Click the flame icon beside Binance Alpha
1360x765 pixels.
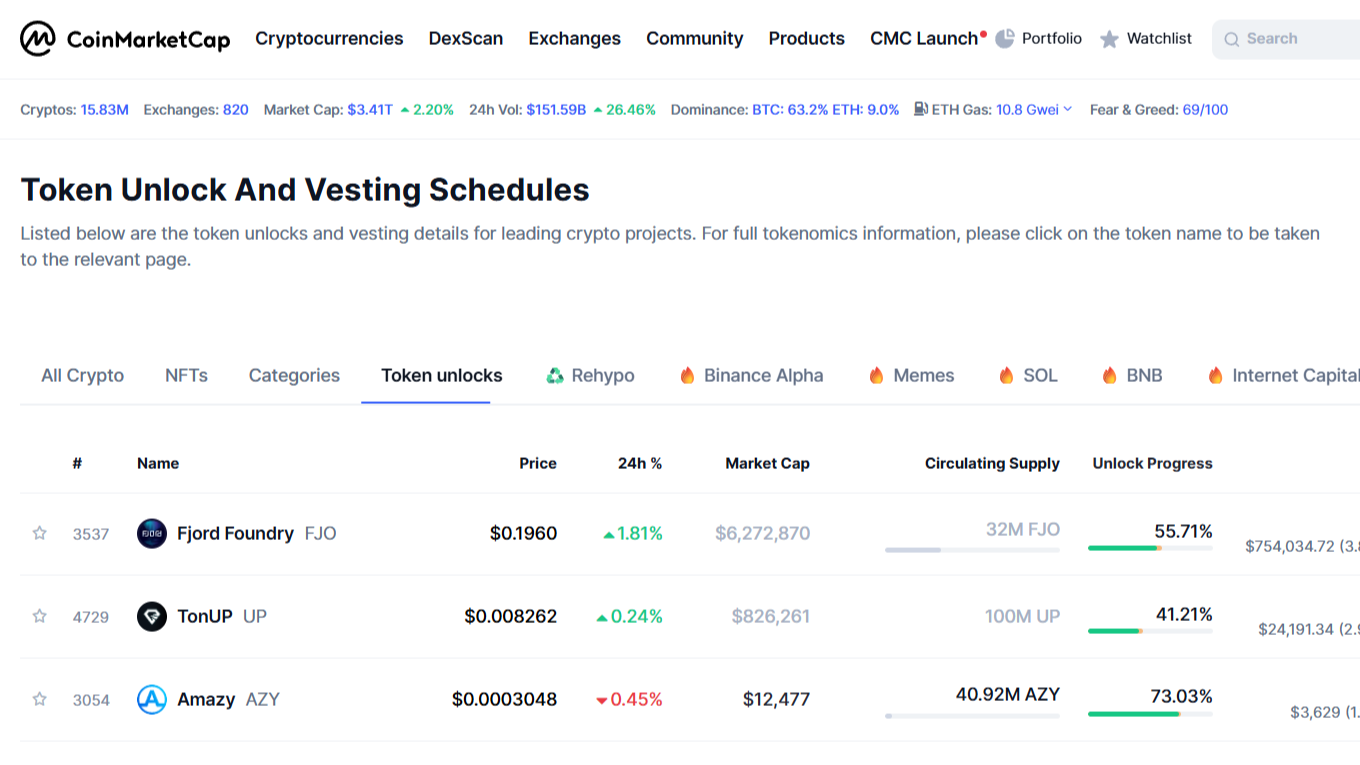coord(687,376)
